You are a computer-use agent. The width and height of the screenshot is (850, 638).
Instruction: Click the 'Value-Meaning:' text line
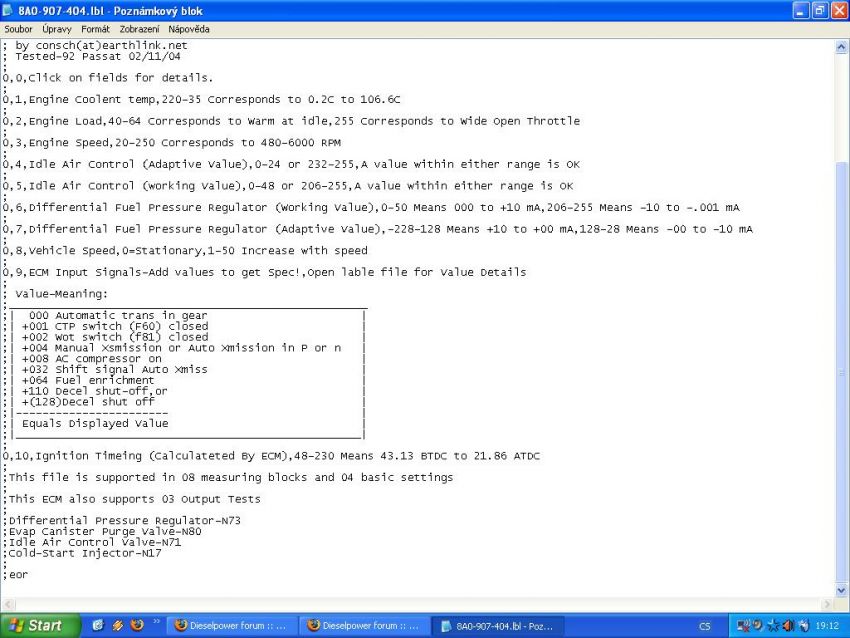click(61, 294)
